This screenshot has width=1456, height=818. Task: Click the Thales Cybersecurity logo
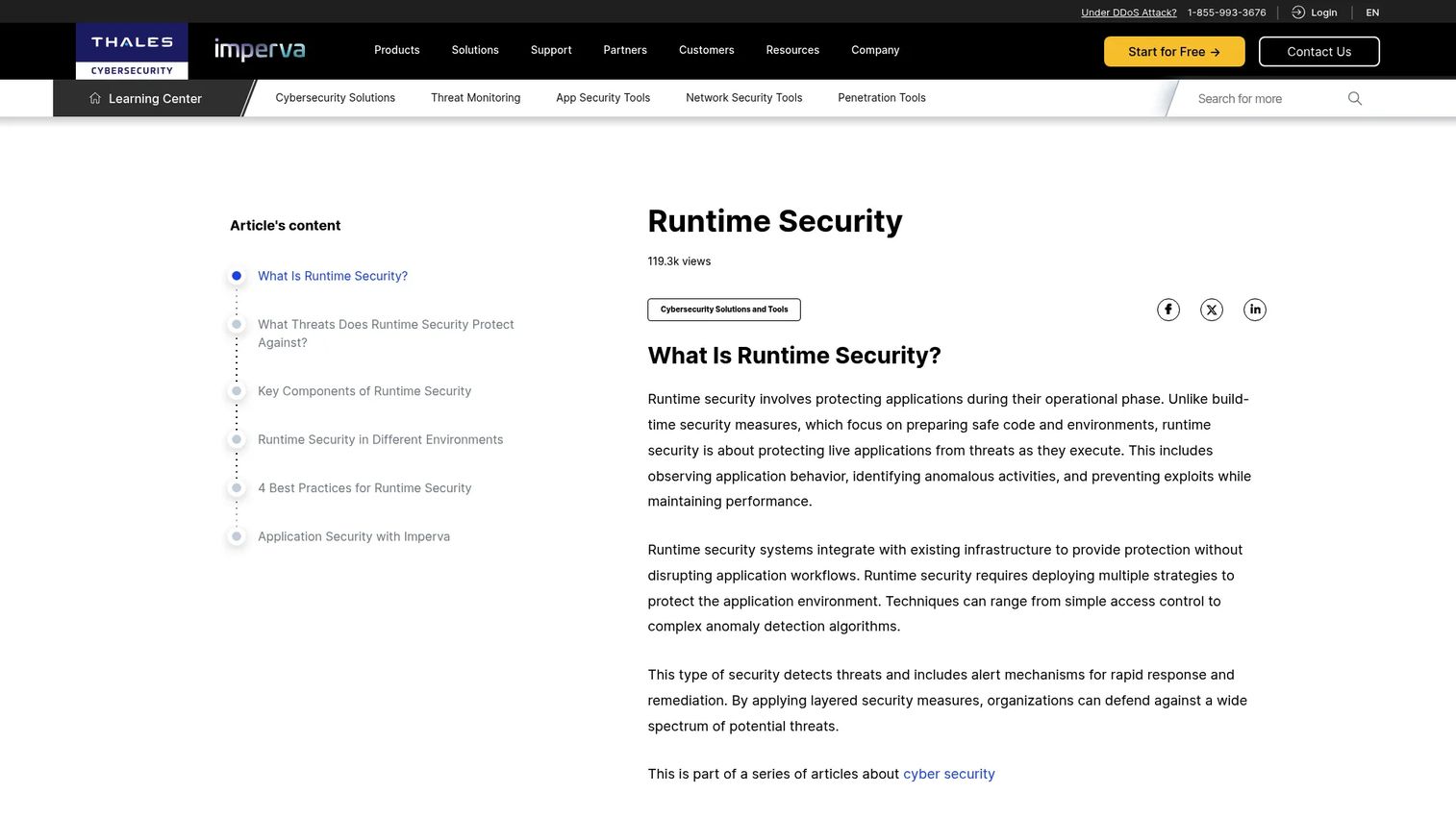click(x=132, y=51)
